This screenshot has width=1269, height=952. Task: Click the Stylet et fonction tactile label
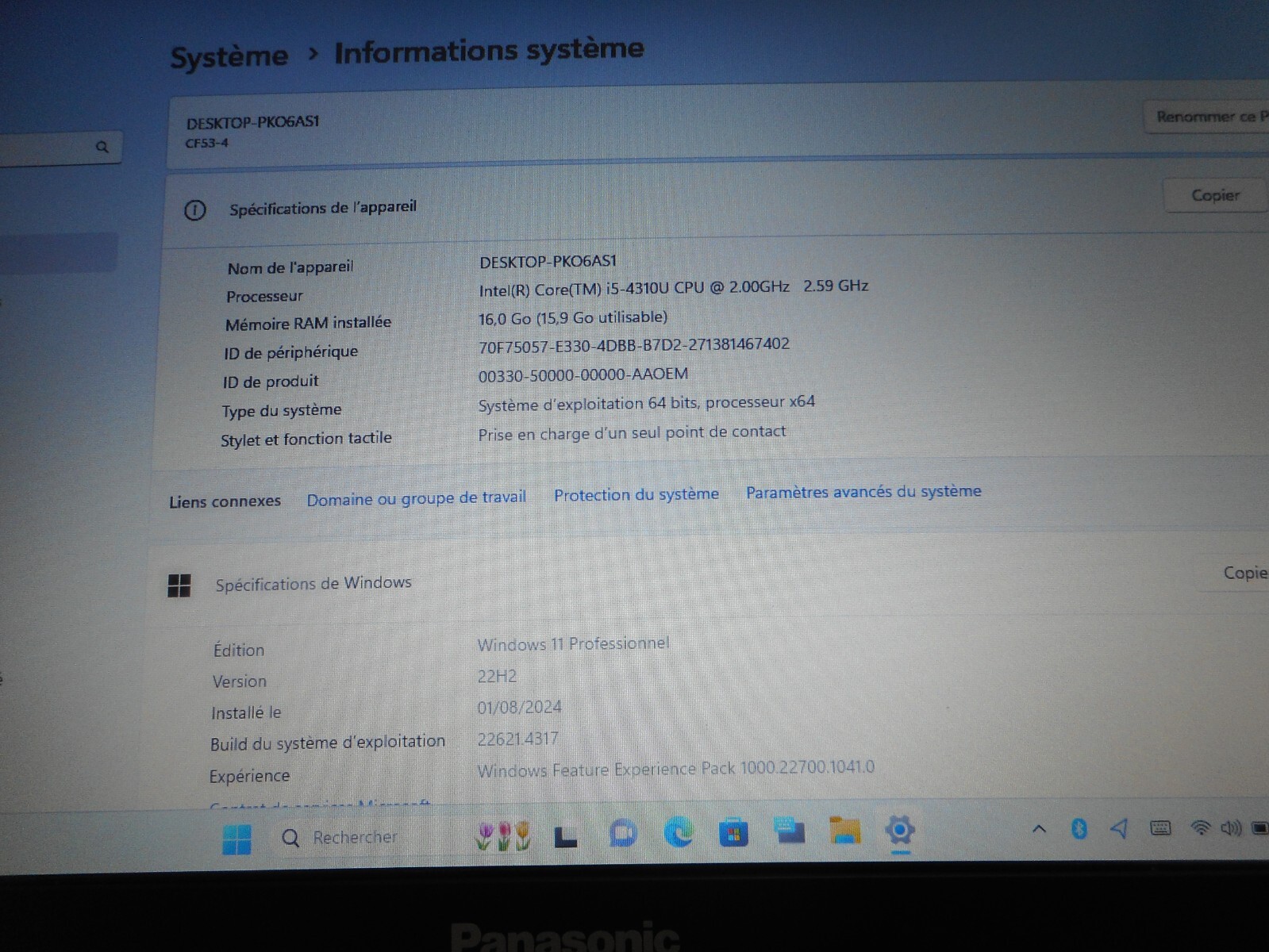(306, 439)
